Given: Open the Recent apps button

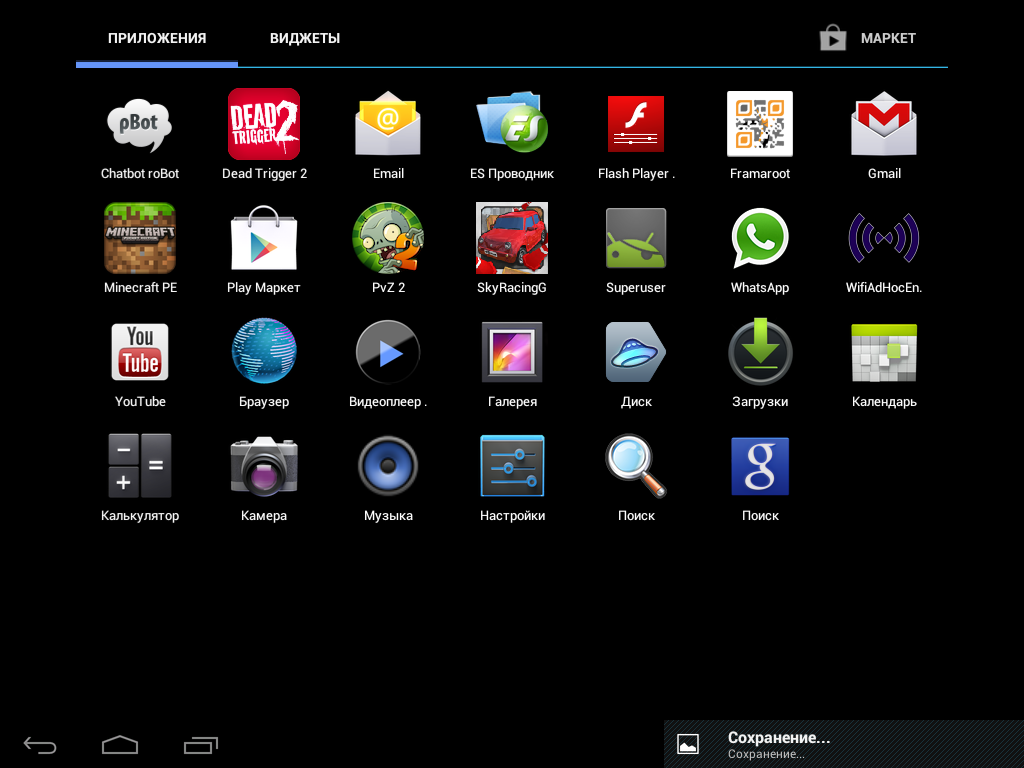Looking at the screenshot, I should click(x=201, y=744).
